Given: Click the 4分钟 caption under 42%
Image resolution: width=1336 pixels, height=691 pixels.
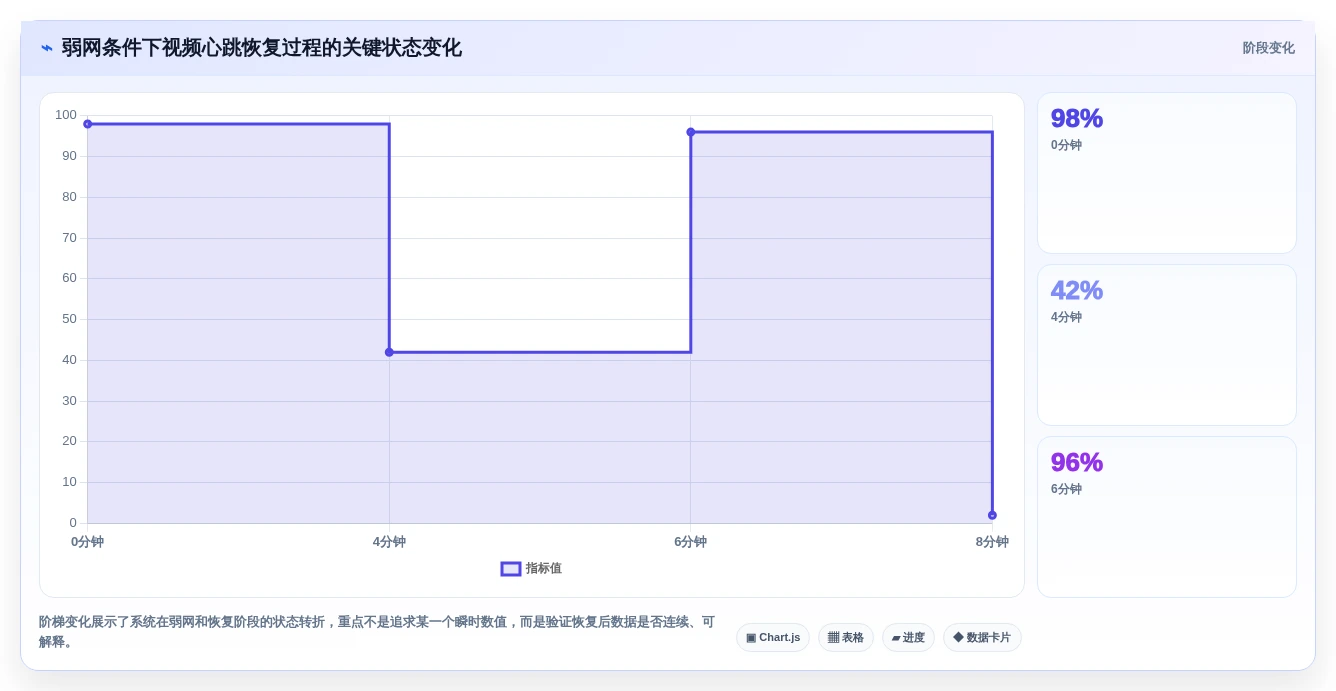Looking at the screenshot, I should click(x=1066, y=317).
